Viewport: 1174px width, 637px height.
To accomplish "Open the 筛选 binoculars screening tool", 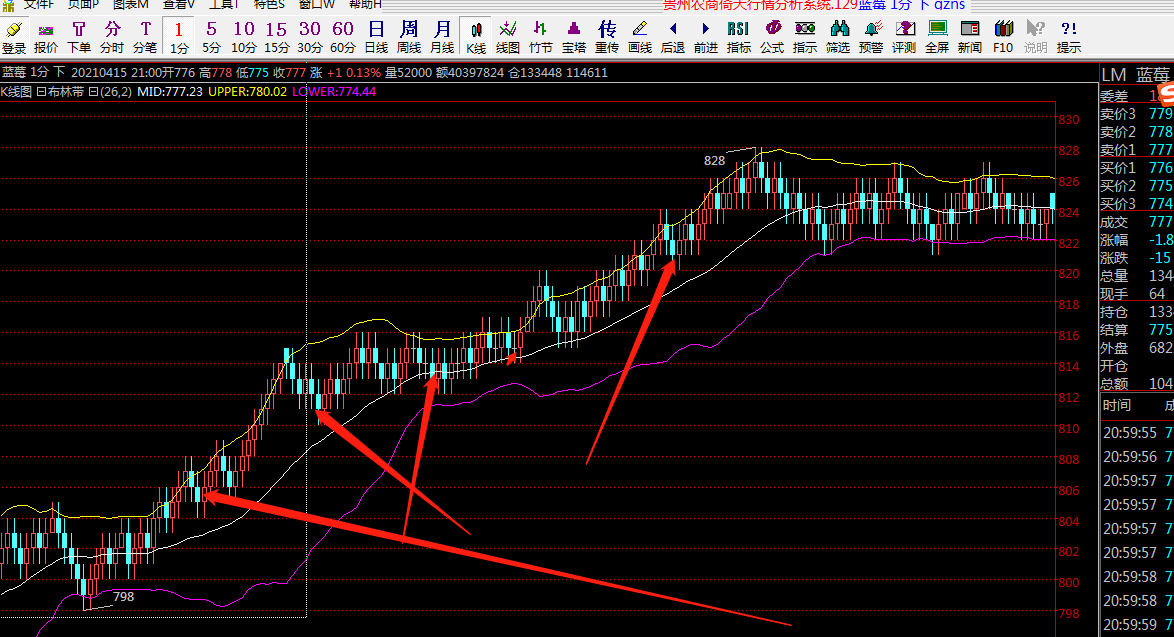I will coord(838,37).
